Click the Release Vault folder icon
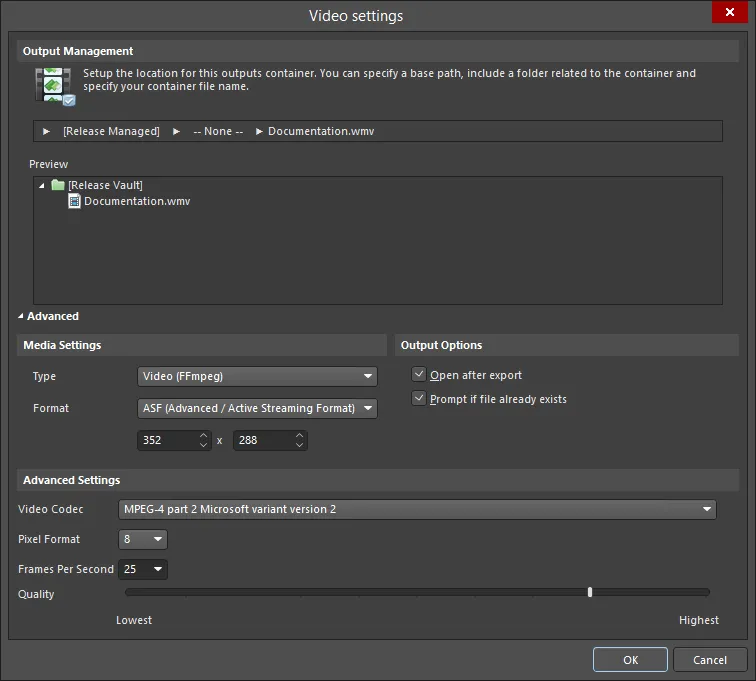Image resolution: width=756 pixels, height=681 pixels. tap(58, 185)
